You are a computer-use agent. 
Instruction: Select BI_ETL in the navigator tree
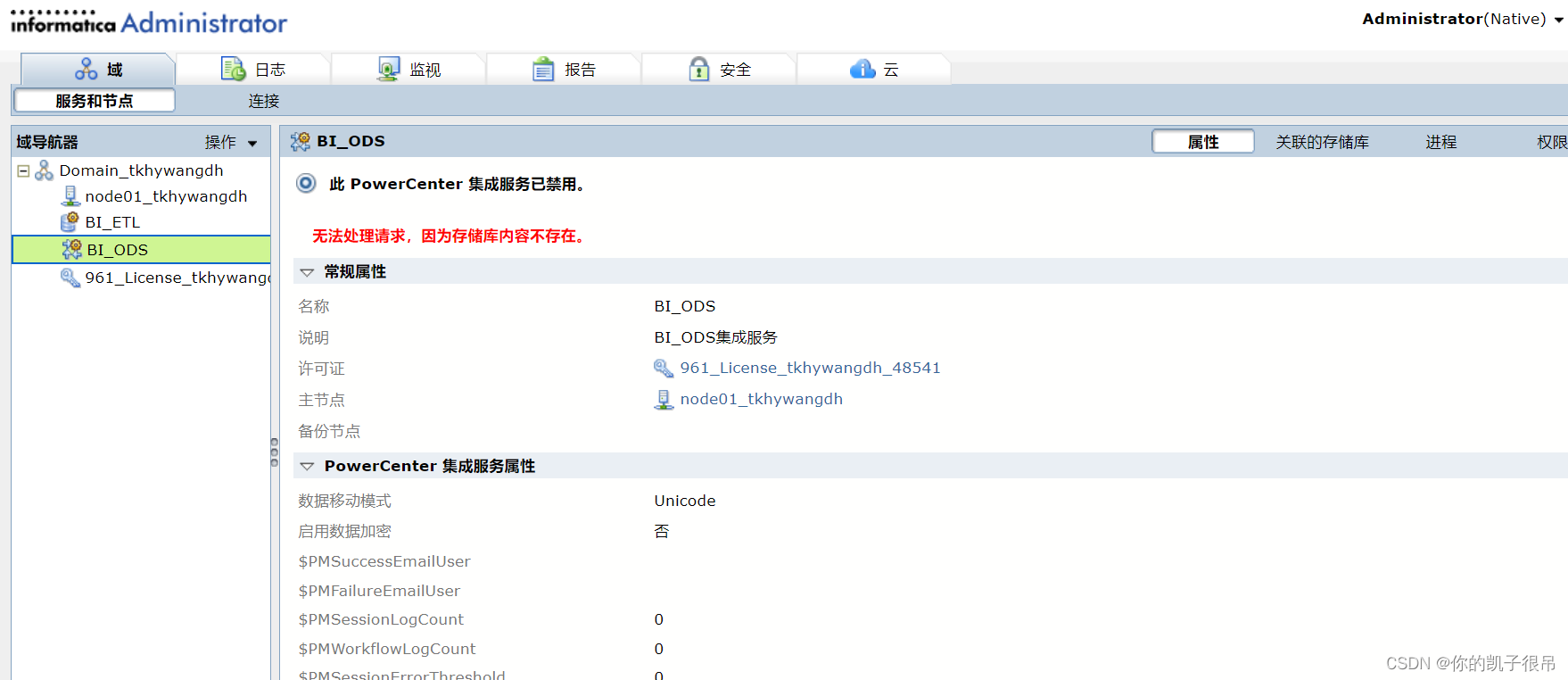click(x=112, y=222)
